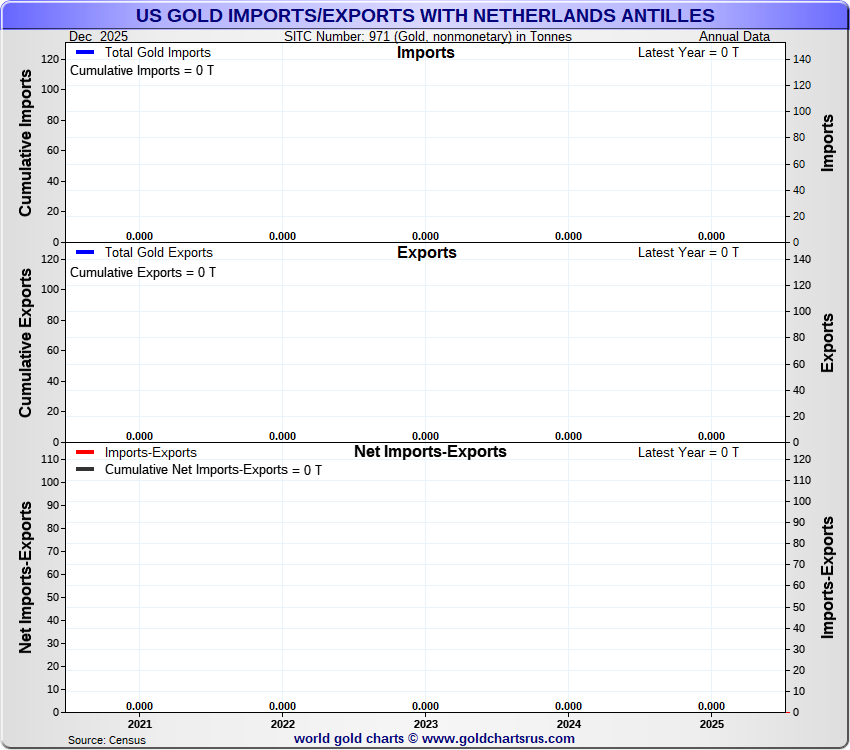Image resolution: width=850 pixels, height=750 pixels.
Task: Click 'Cumulative Exports = 0 T' text
Action: click(x=143, y=273)
